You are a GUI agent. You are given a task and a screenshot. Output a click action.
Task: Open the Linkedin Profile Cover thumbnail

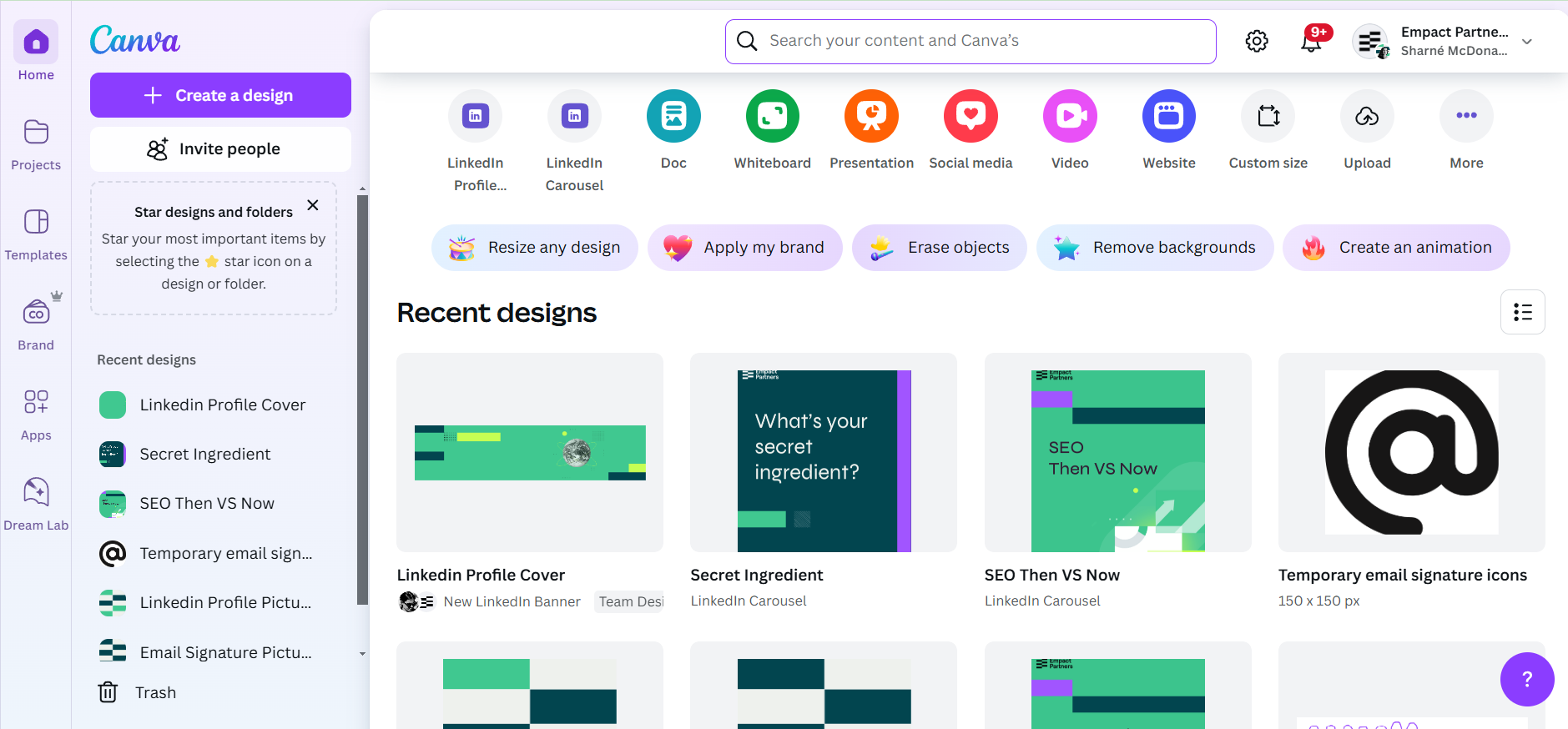pyautogui.click(x=530, y=452)
